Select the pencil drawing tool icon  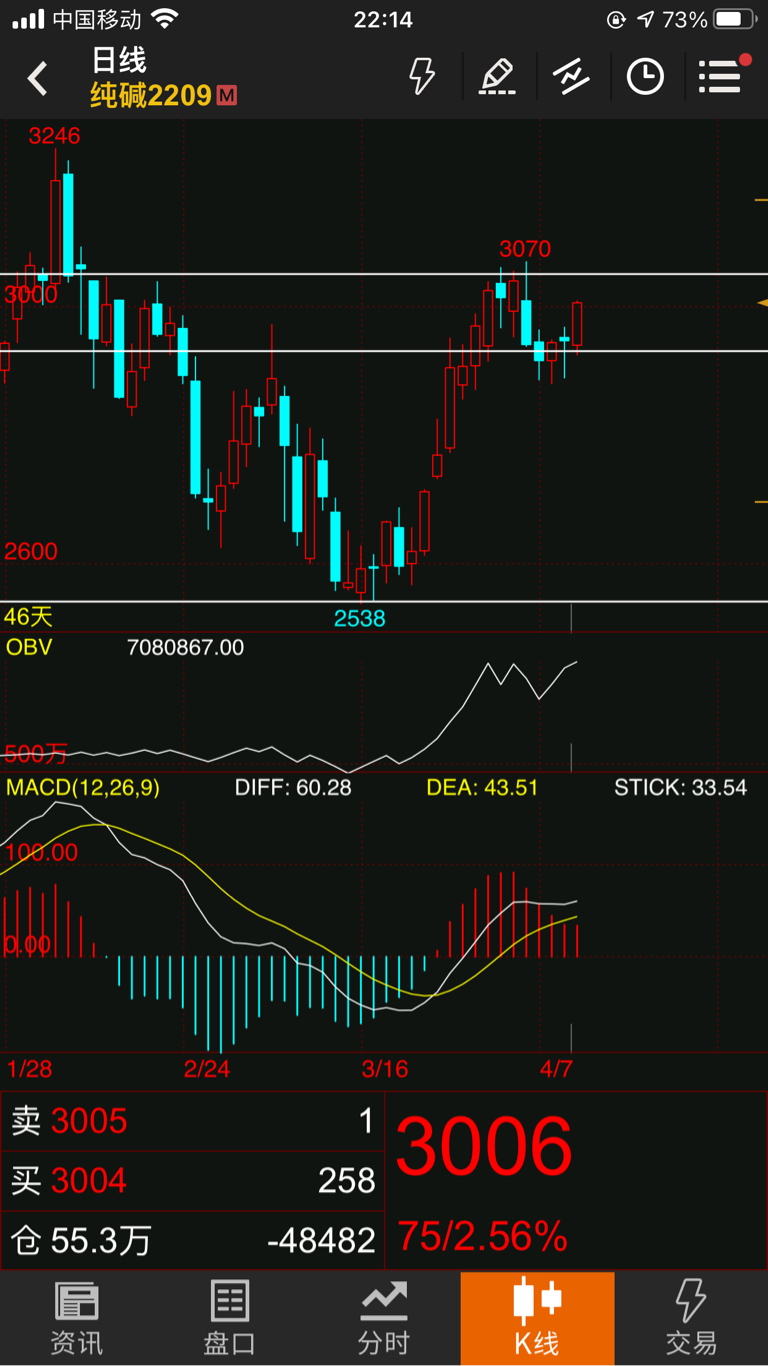pos(497,76)
